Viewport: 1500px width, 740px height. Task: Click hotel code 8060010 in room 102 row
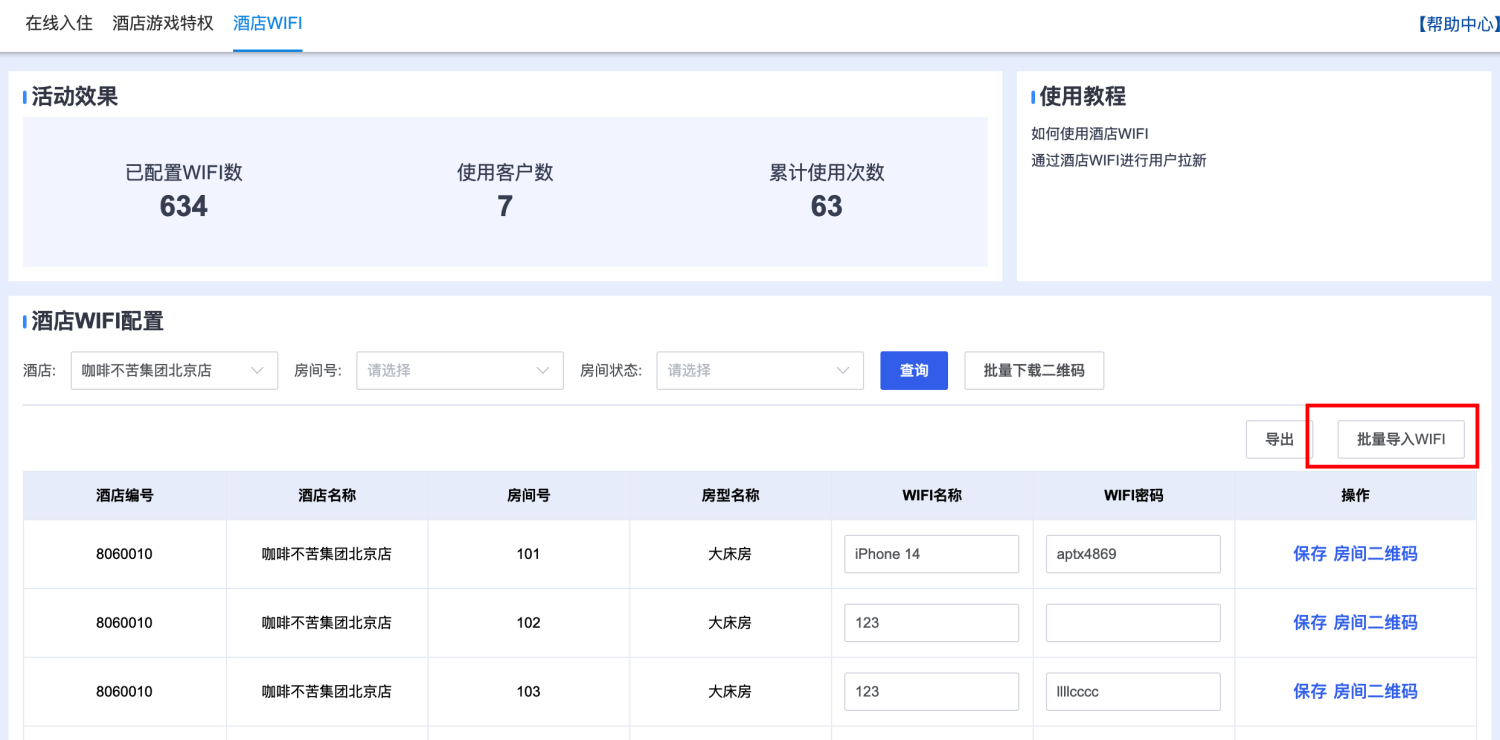(x=125, y=622)
